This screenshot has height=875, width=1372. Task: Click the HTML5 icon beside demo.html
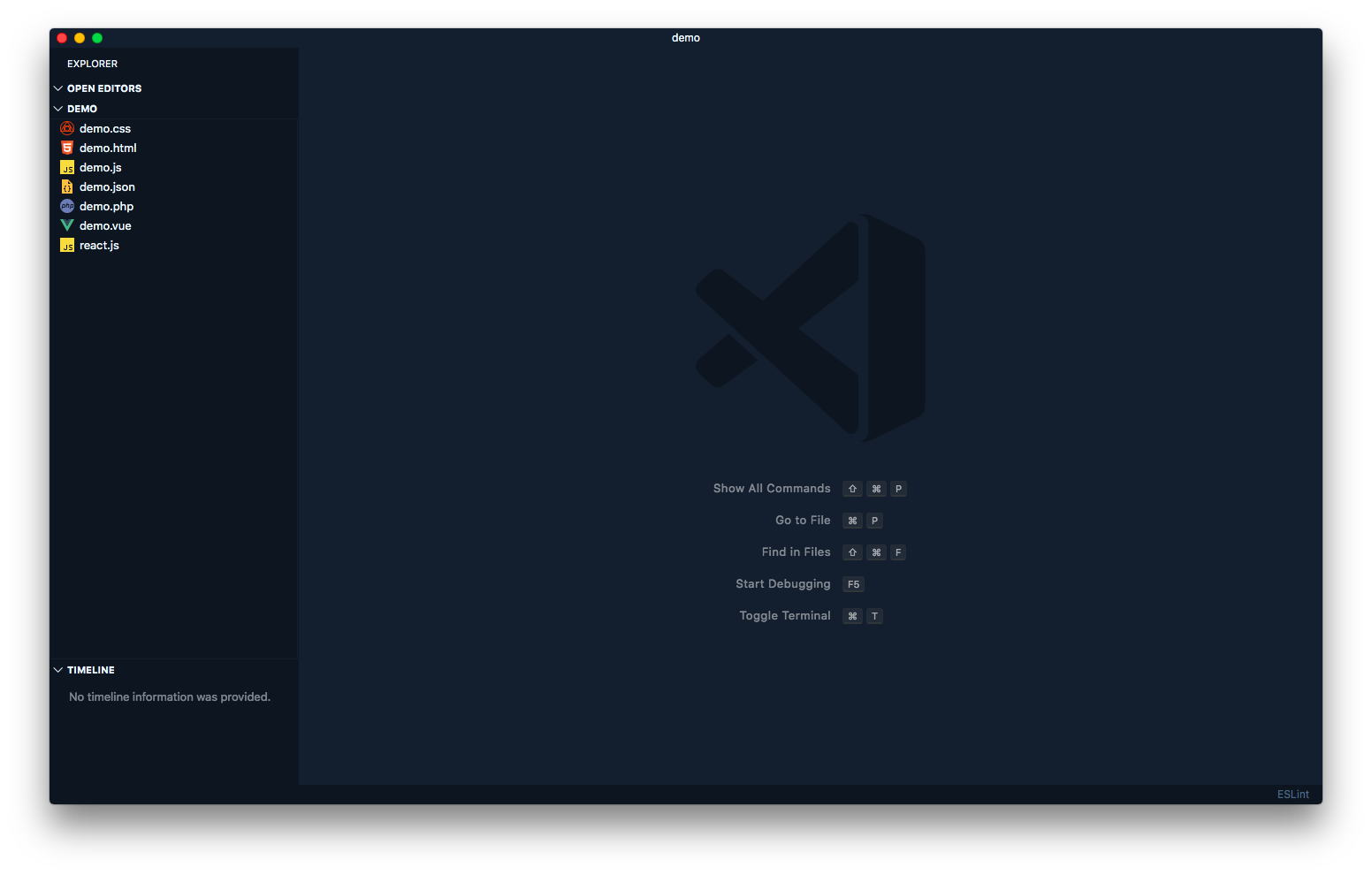coord(67,148)
